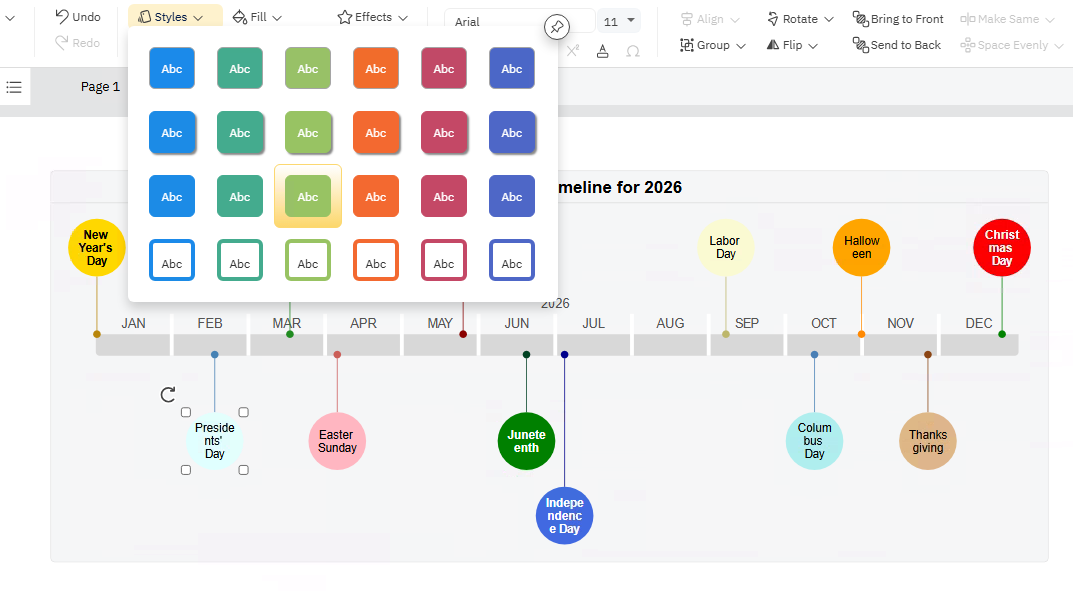1073x594 pixels.
Task: Click Bring to Front
Action: [x=898, y=19]
